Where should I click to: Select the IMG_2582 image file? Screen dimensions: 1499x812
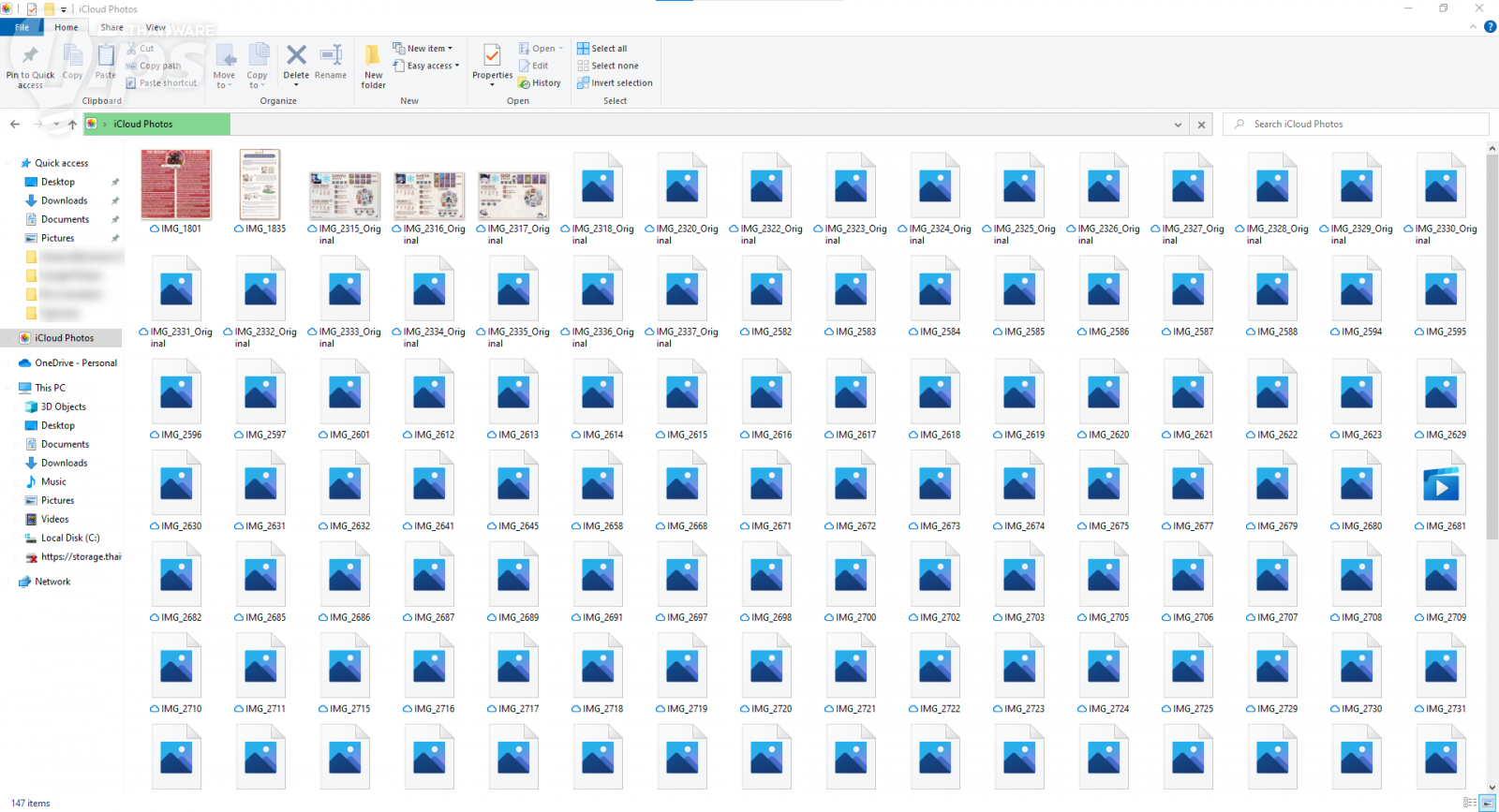[766, 296]
